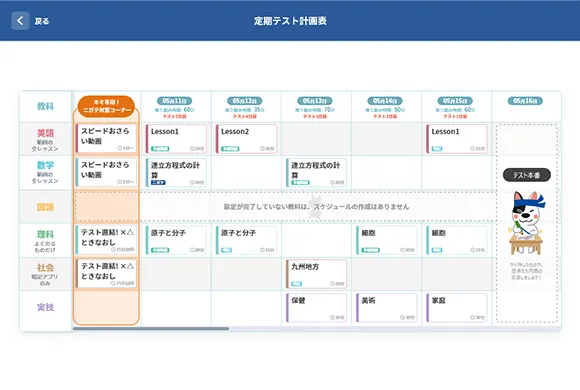Select the 05月14日 date header

pyautogui.click(x=385, y=101)
